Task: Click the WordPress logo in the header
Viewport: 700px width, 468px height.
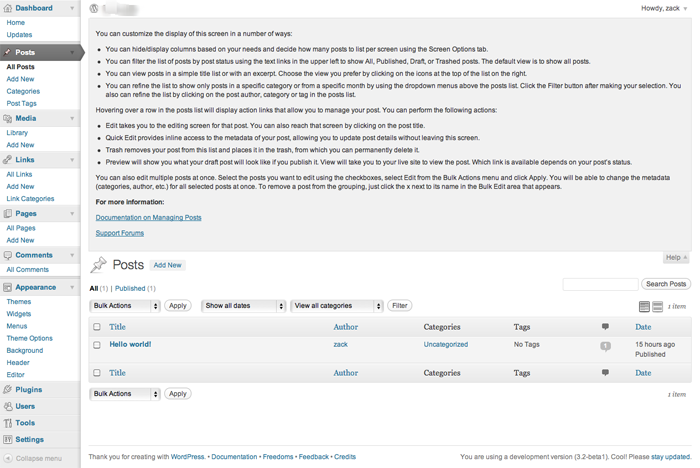Action: 94,8
